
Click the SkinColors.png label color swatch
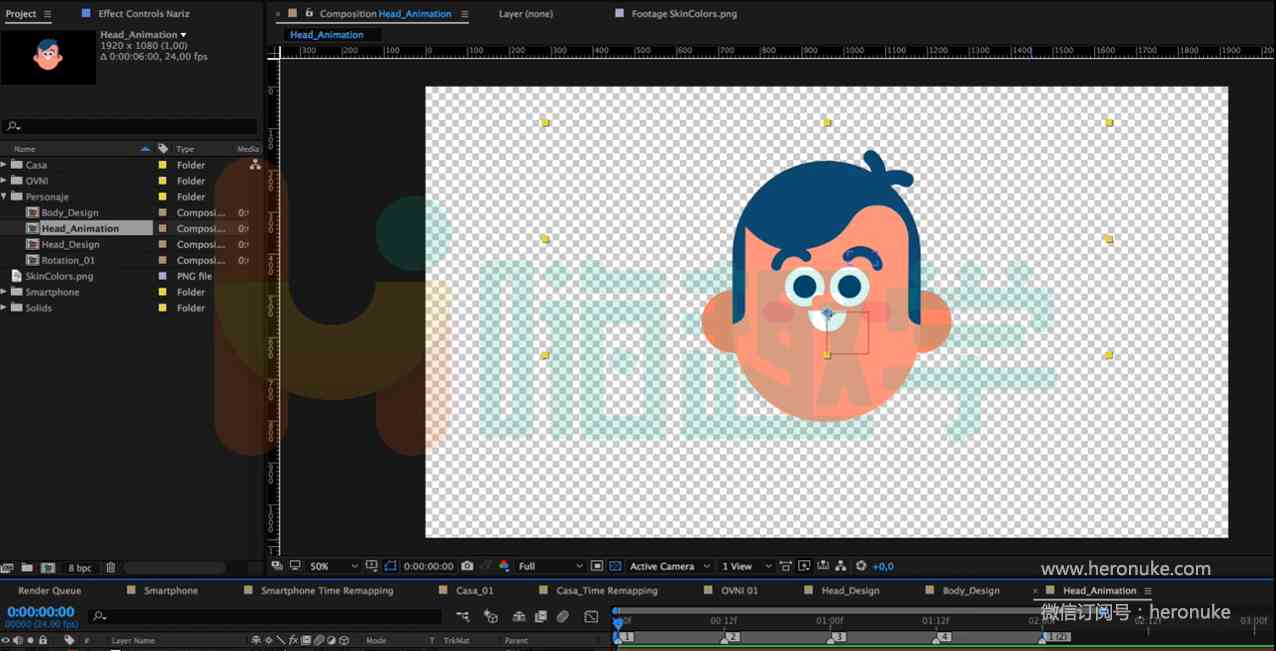162,276
